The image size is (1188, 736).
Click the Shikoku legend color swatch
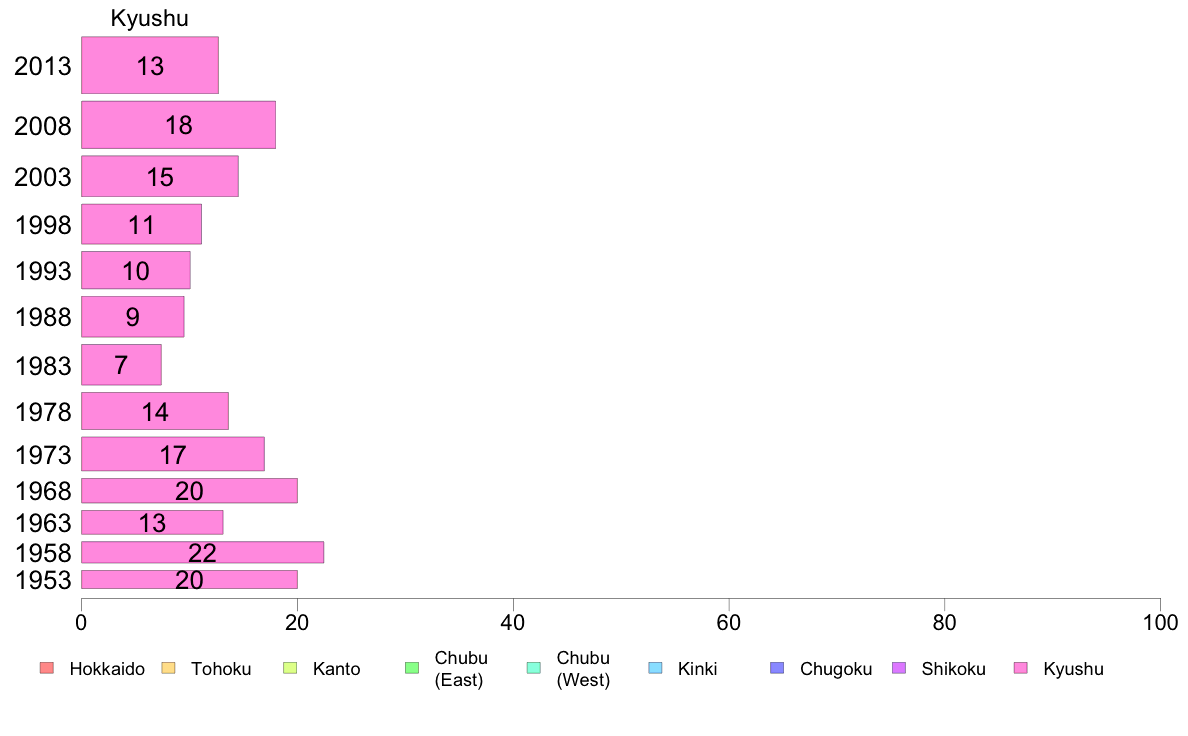pos(899,668)
